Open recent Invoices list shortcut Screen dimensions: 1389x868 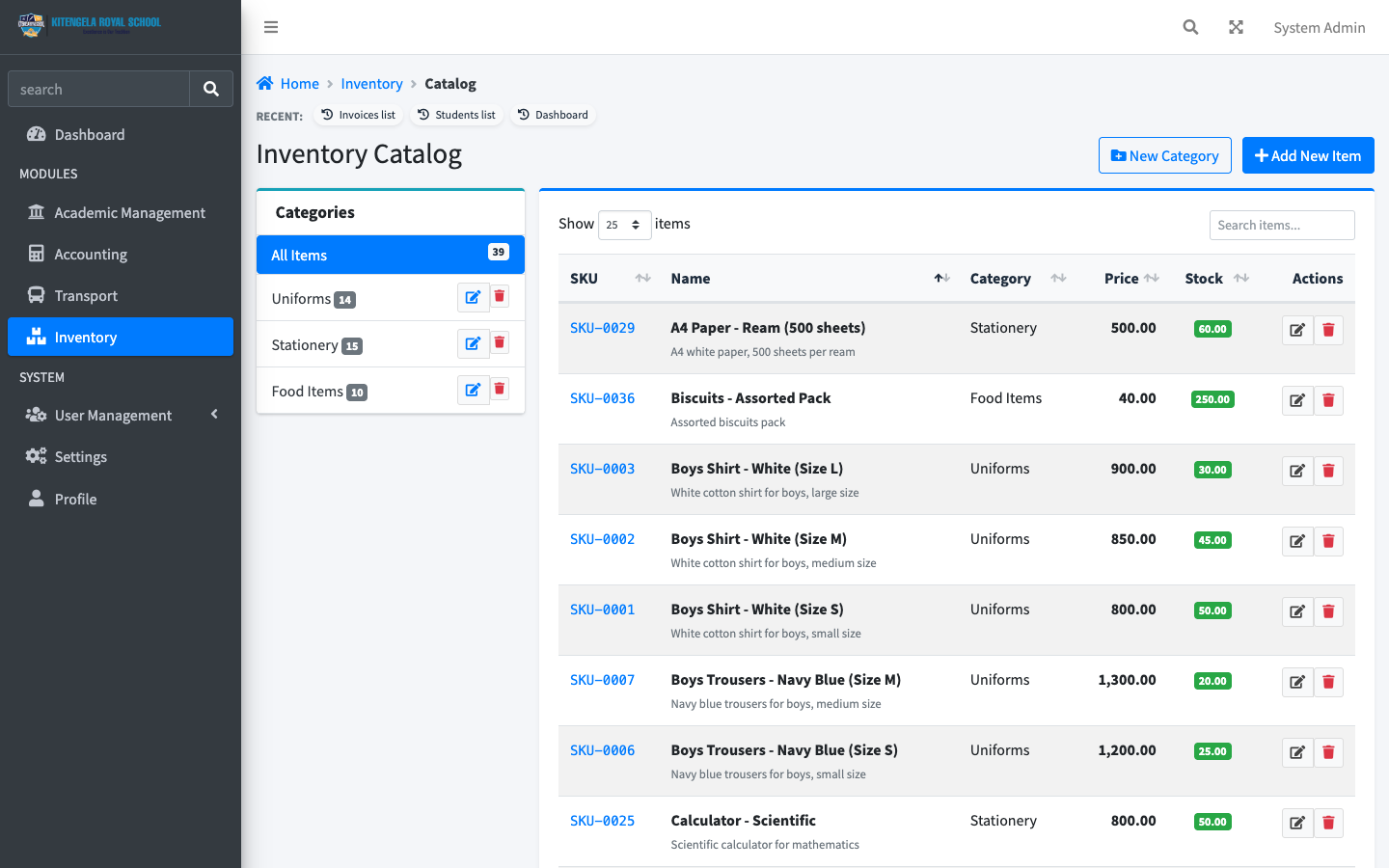358,115
